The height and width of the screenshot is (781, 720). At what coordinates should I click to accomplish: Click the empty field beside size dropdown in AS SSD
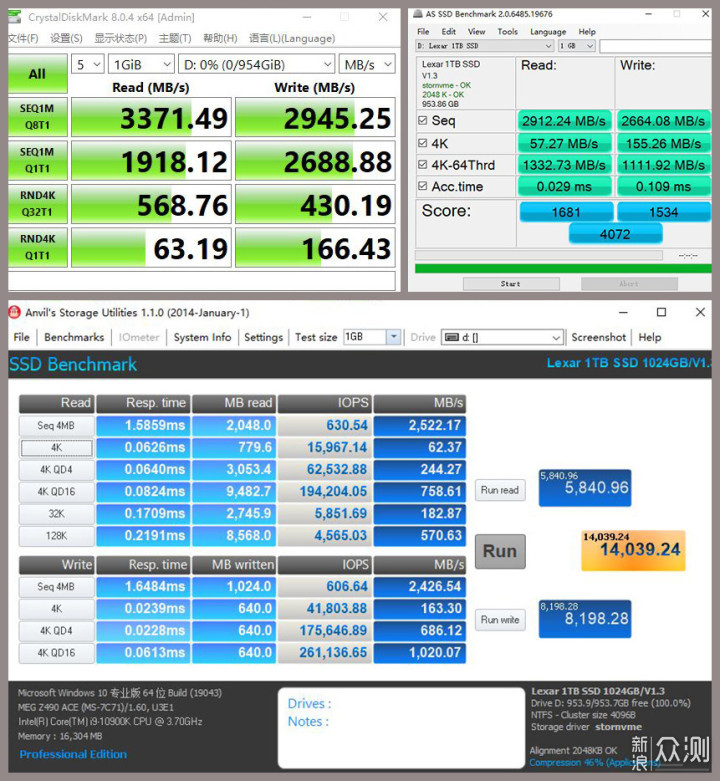tap(655, 46)
